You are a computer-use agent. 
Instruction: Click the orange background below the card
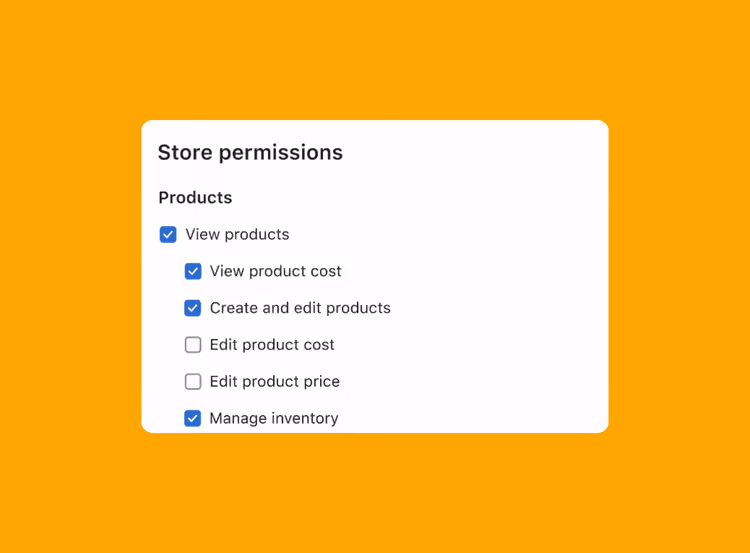tap(375, 493)
